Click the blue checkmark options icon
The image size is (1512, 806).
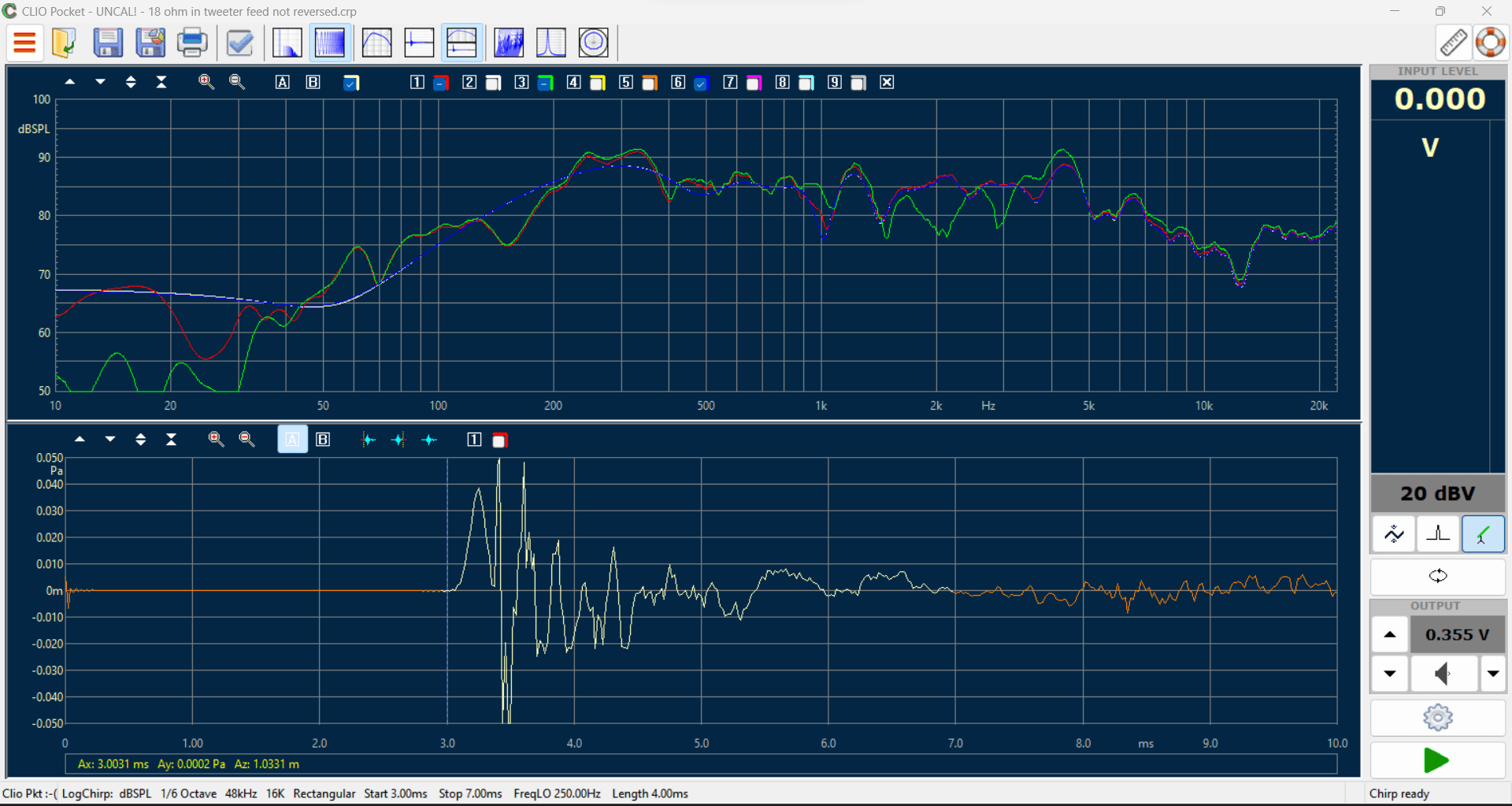click(x=240, y=43)
